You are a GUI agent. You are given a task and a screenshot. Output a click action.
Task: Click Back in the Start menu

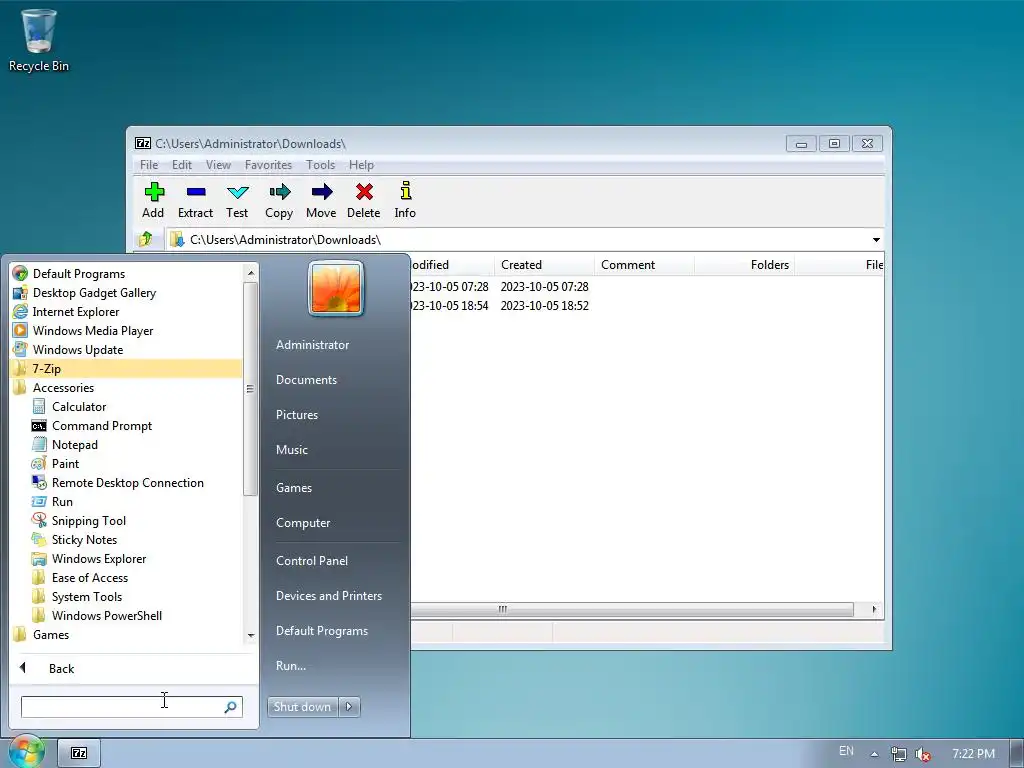61,668
